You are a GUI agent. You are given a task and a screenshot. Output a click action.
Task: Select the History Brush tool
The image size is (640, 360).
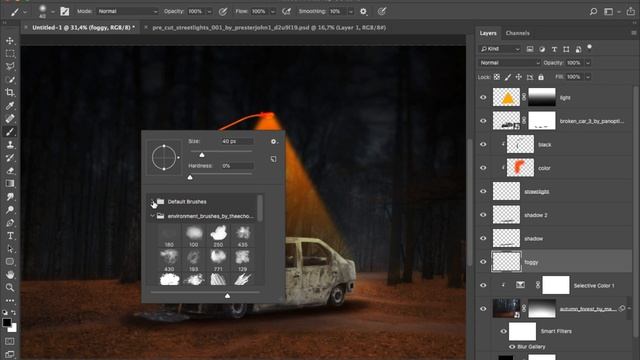click(10, 158)
